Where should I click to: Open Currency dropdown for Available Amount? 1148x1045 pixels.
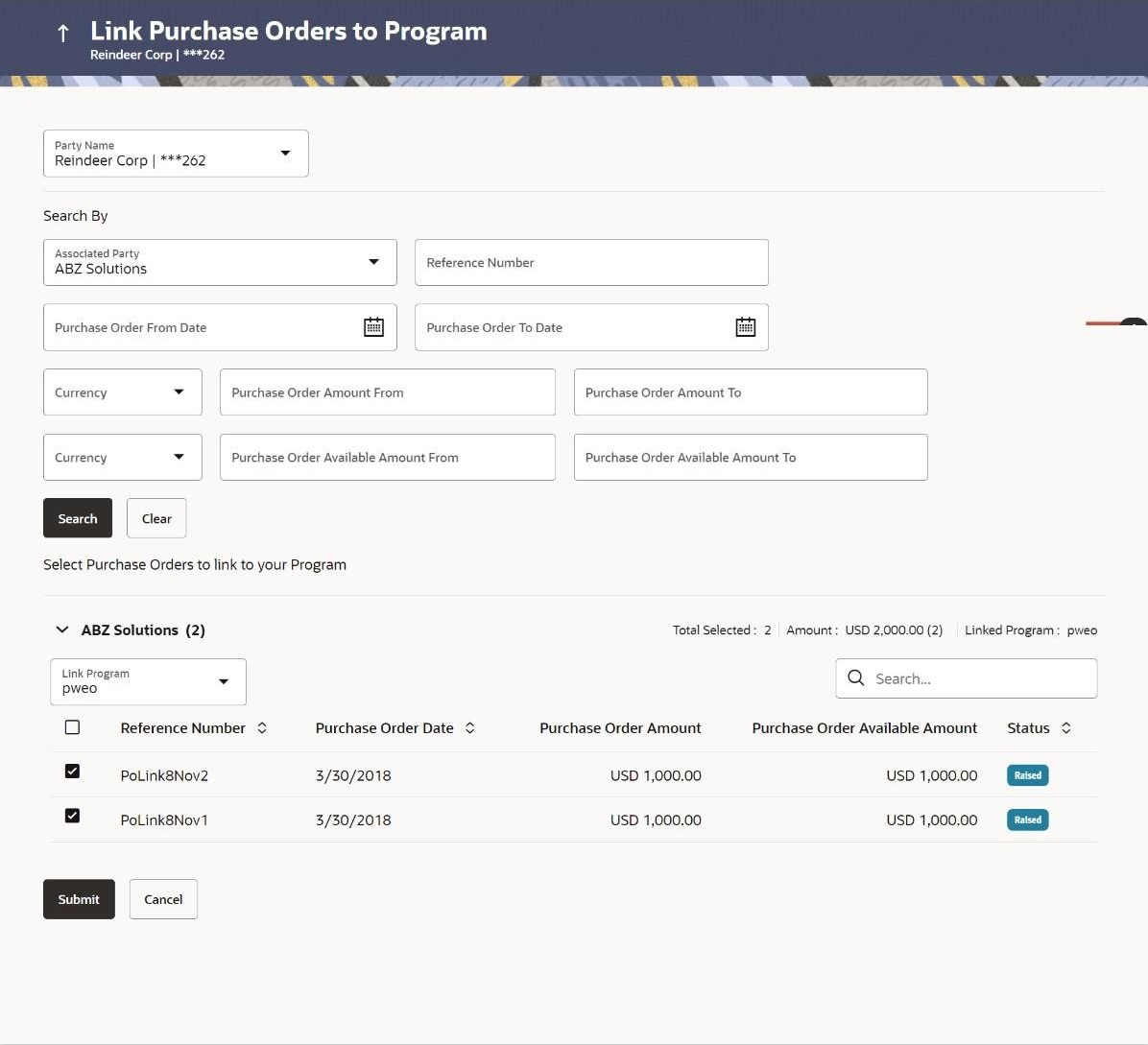tap(122, 458)
